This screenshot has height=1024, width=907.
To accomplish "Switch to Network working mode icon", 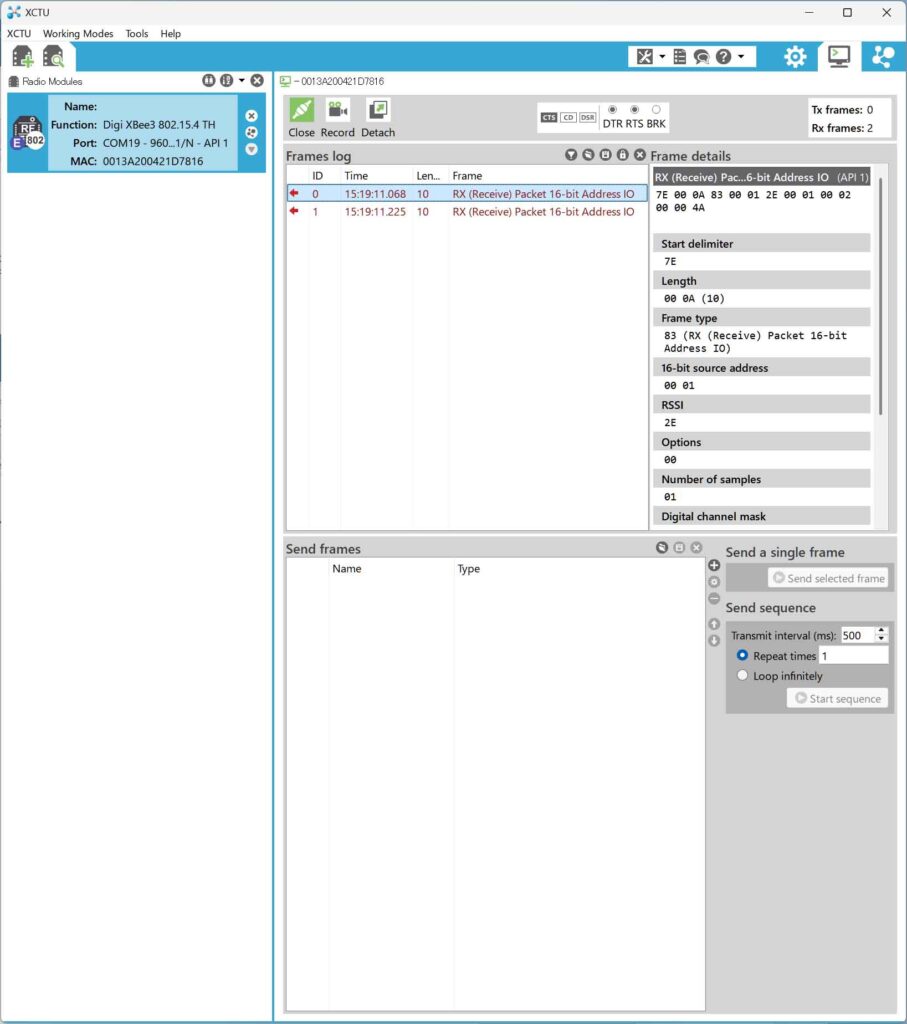I will click(883, 57).
